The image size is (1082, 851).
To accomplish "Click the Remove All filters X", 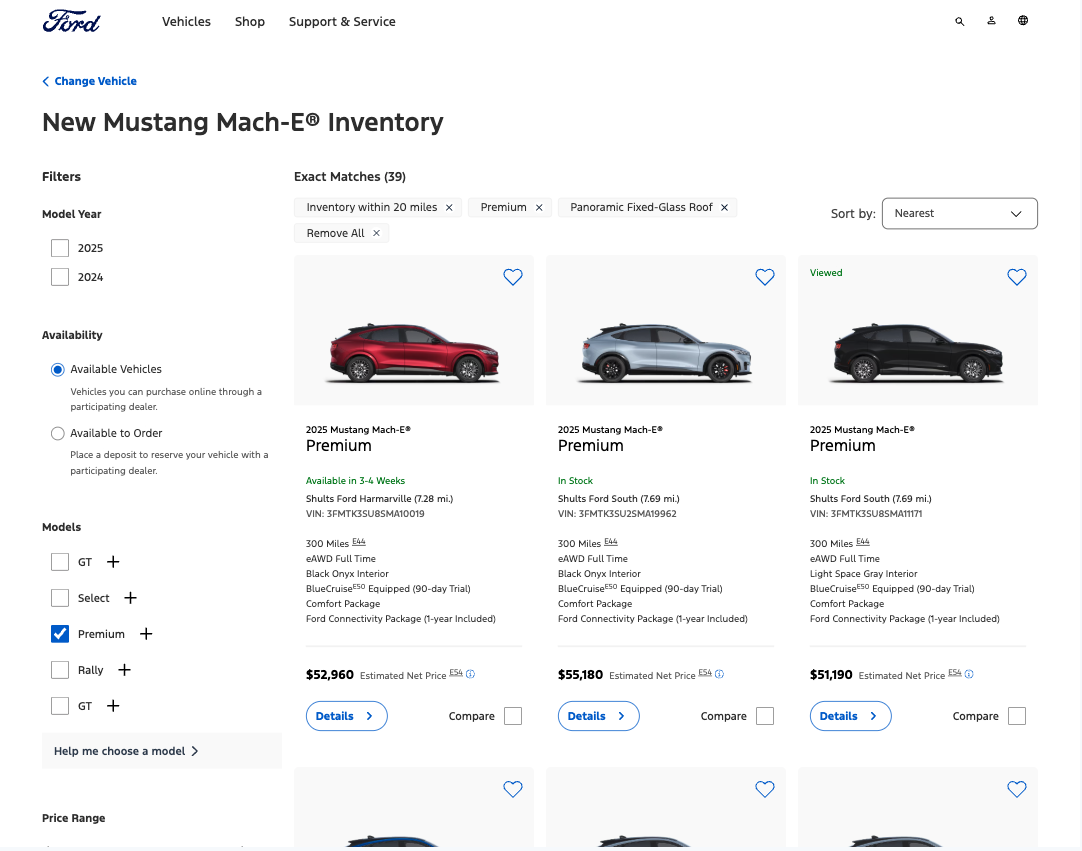I will [376, 233].
